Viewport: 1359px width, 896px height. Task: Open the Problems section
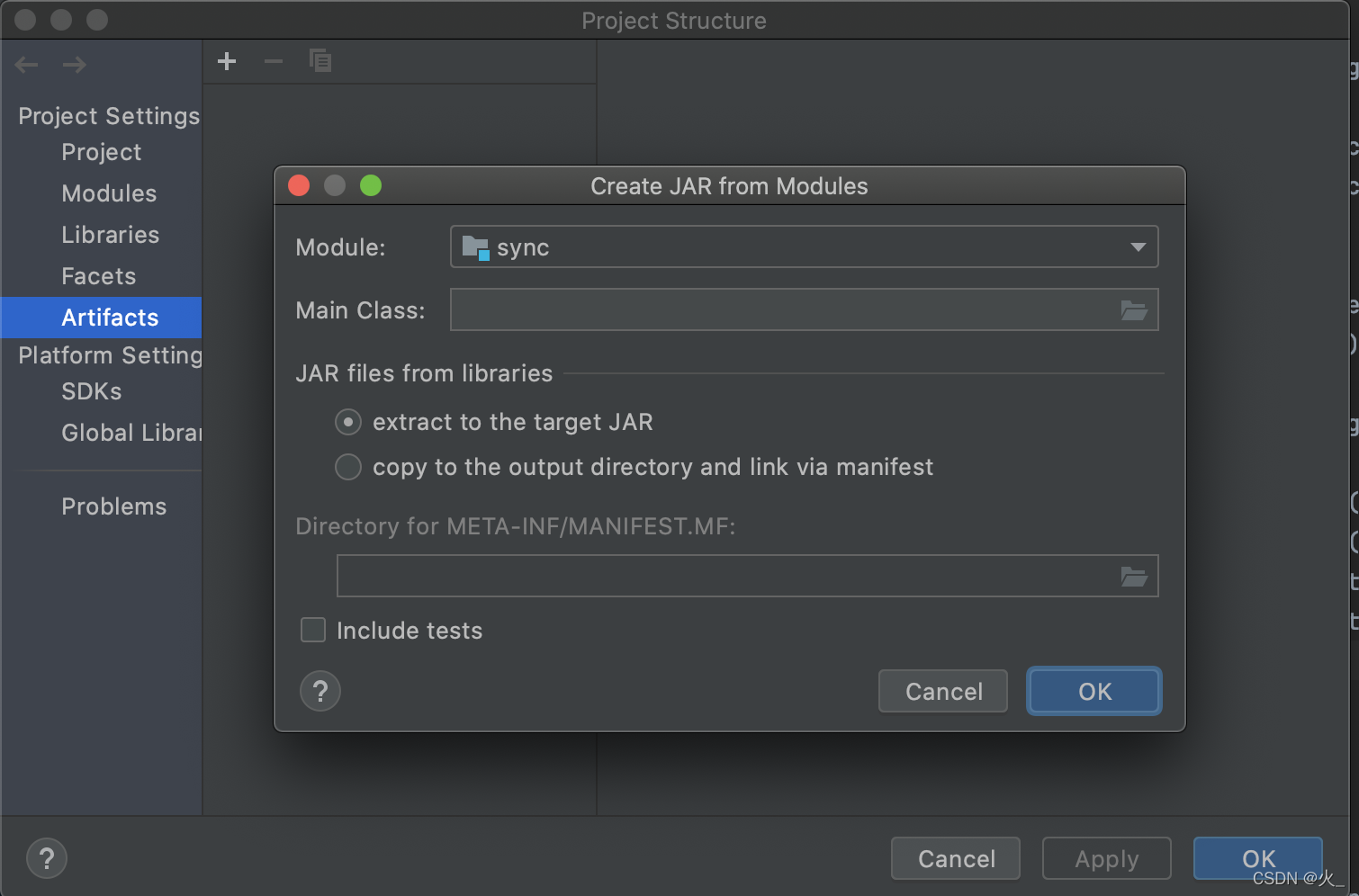113,506
